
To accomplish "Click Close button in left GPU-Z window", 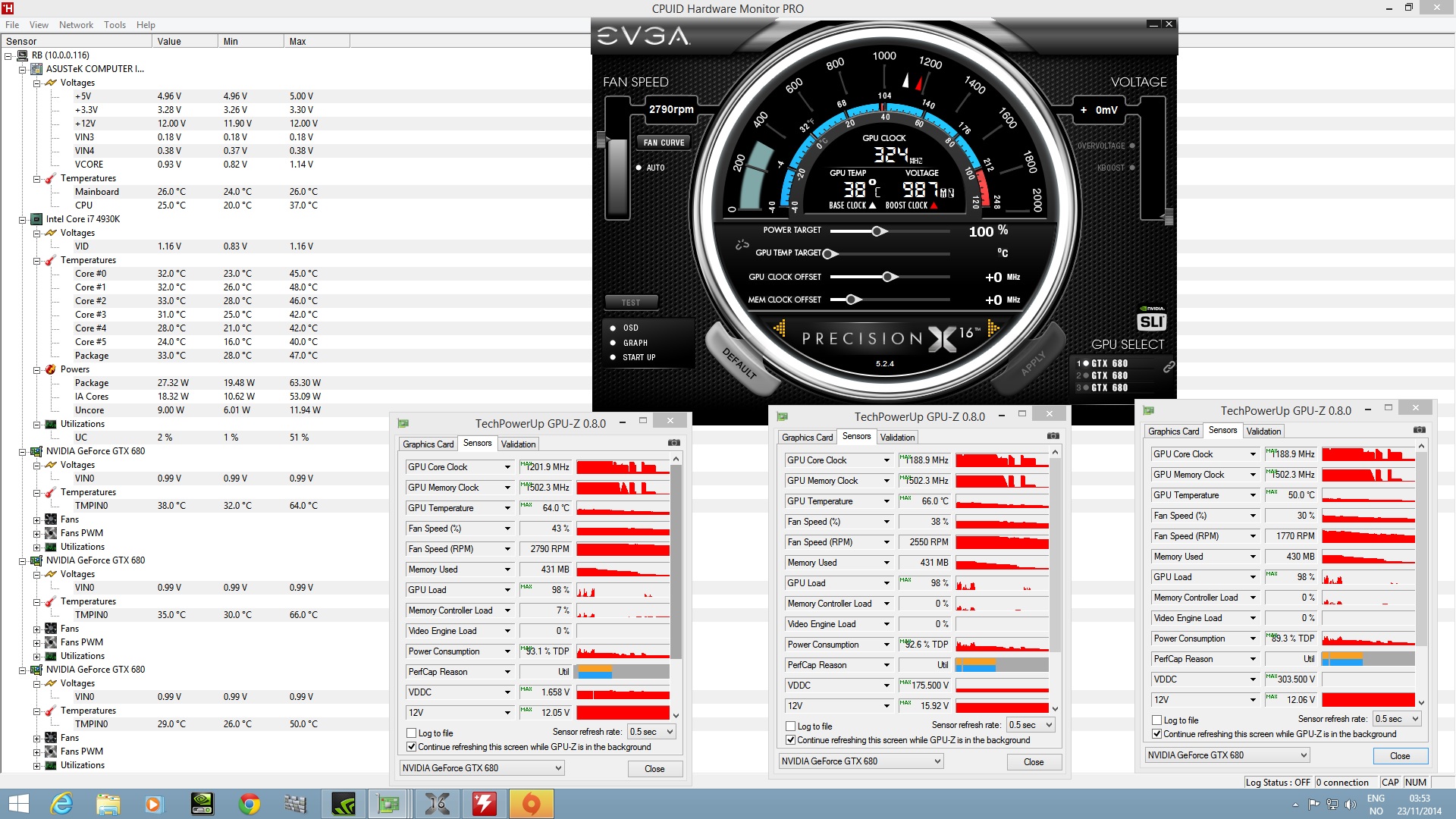I will click(654, 769).
